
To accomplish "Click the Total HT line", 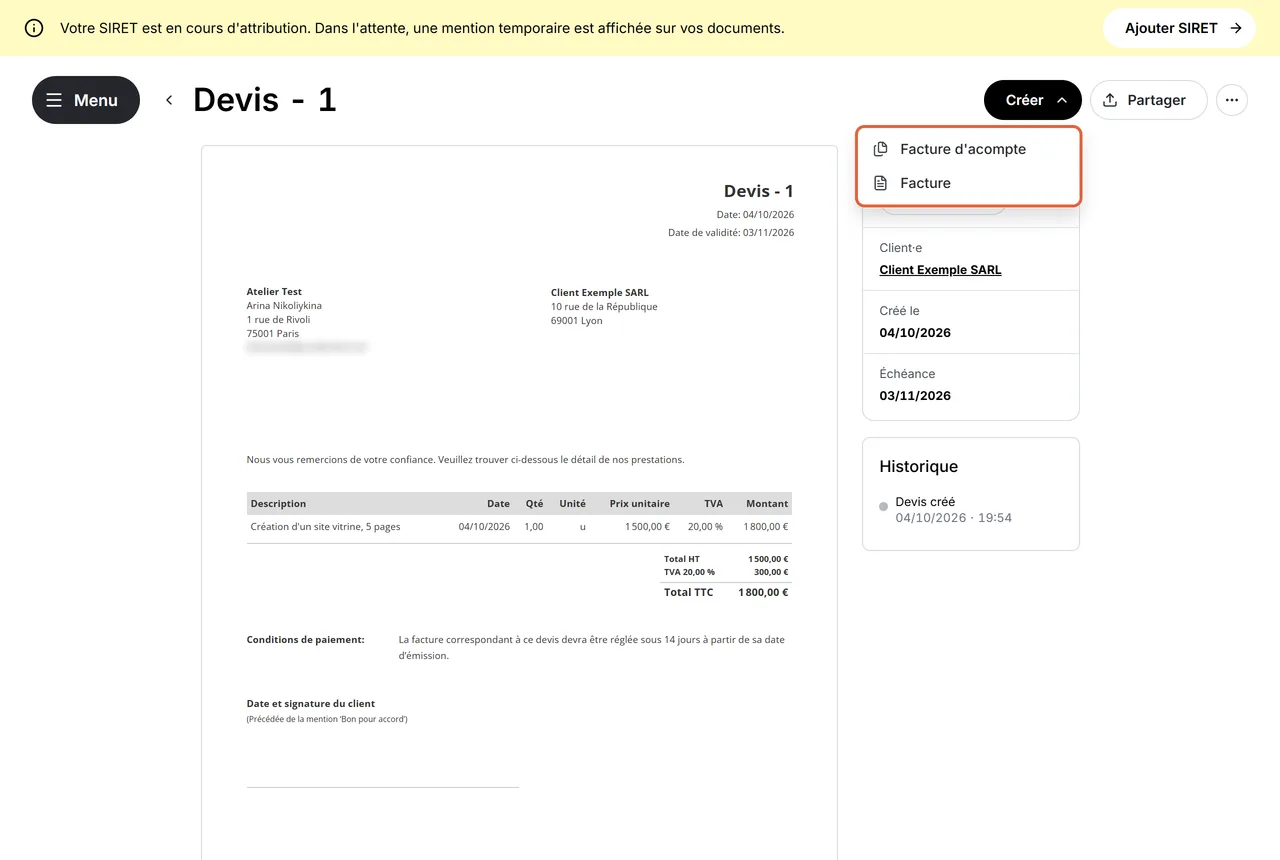I will [726, 559].
